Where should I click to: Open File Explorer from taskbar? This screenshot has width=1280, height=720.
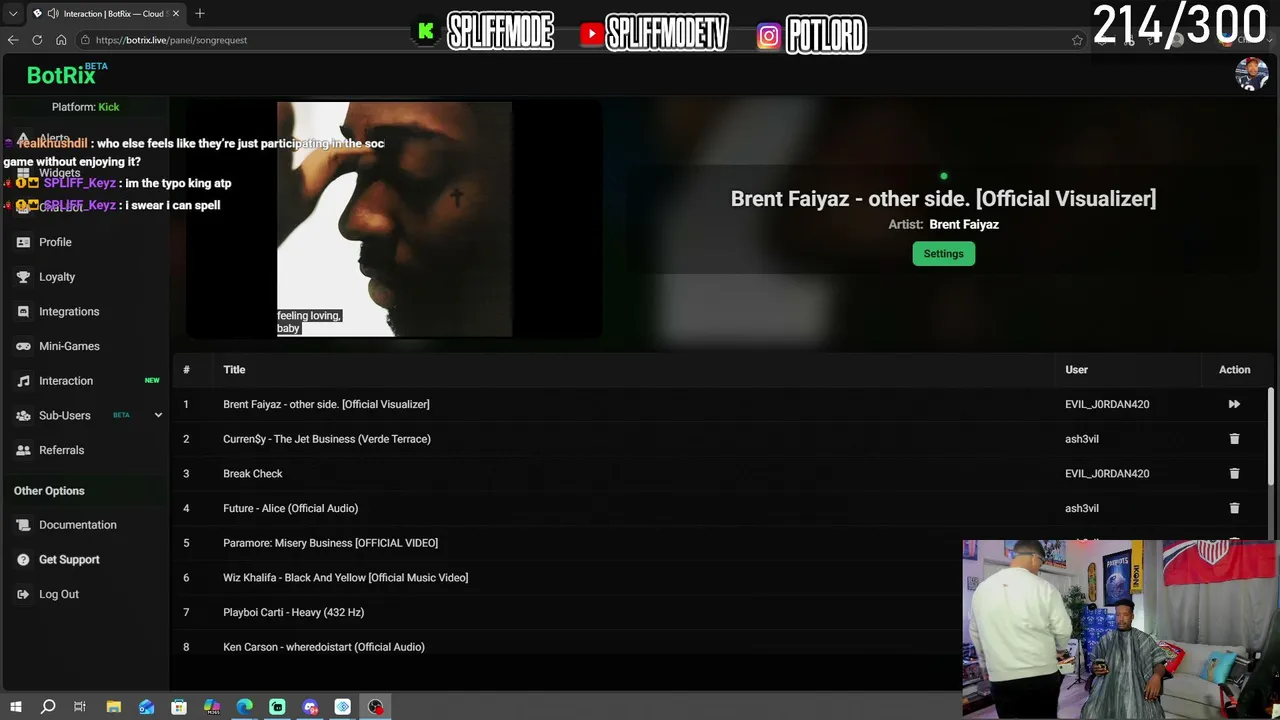114,707
